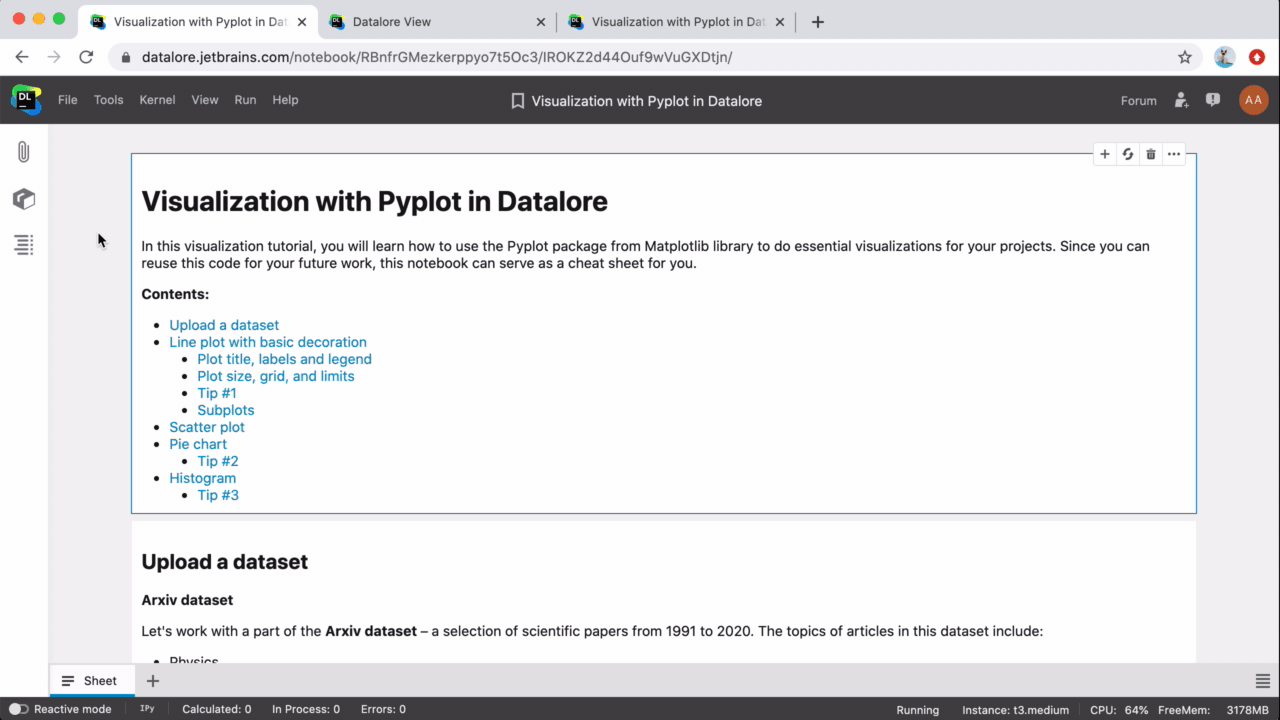The width and height of the screenshot is (1280, 720).
Task: Open a new browser tab
Action: click(x=817, y=21)
